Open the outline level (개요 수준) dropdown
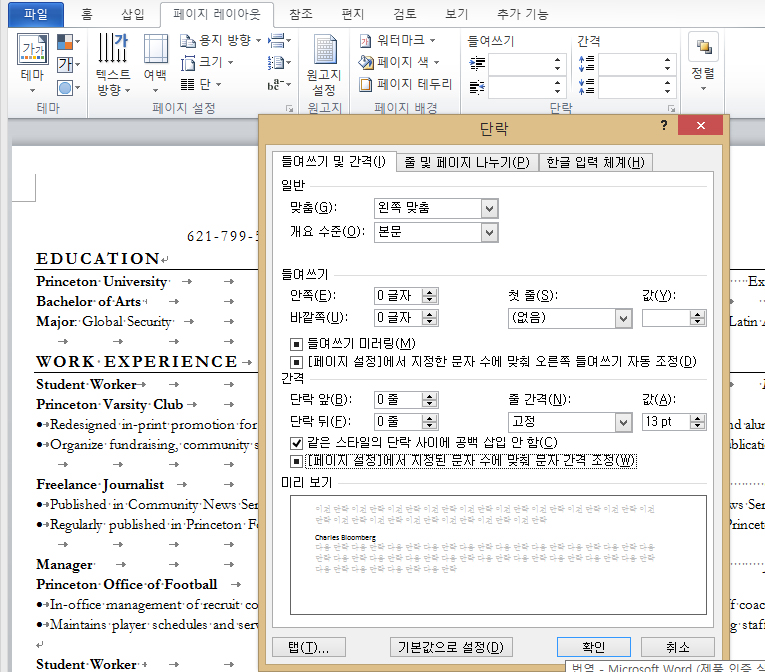The height and width of the screenshot is (672, 765). click(x=488, y=232)
